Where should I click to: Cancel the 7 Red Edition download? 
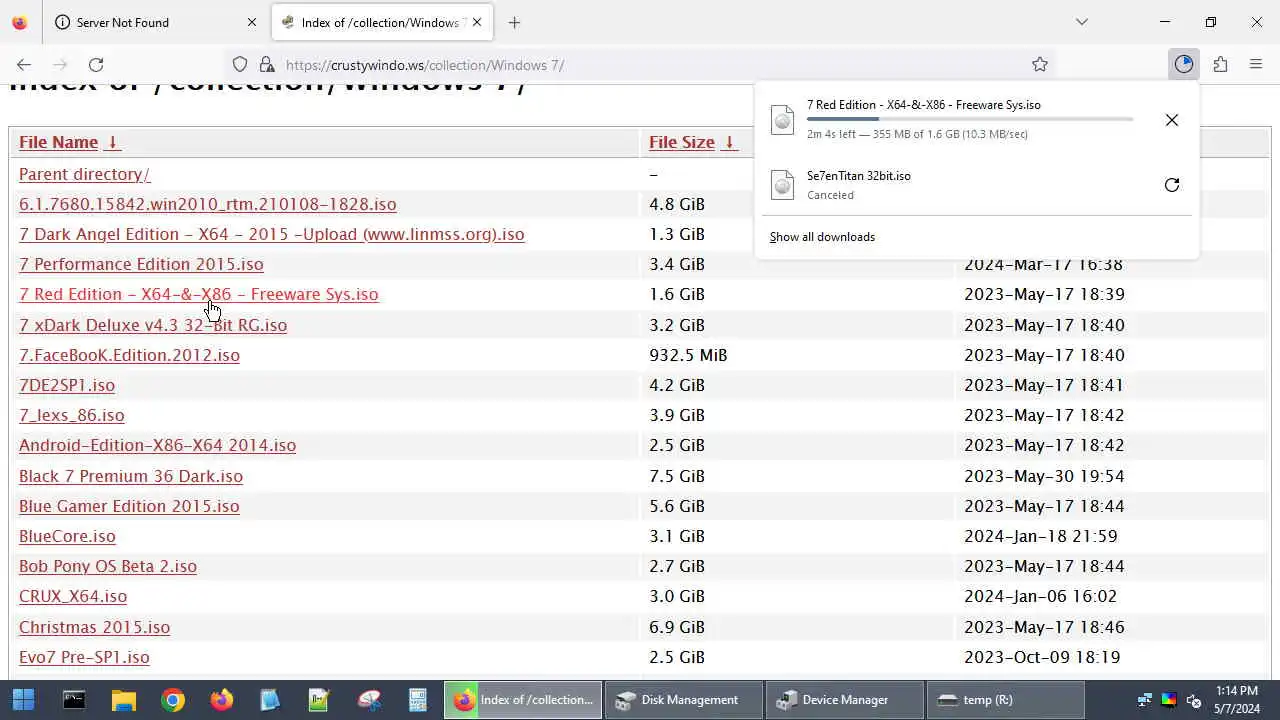tap(1172, 120)
